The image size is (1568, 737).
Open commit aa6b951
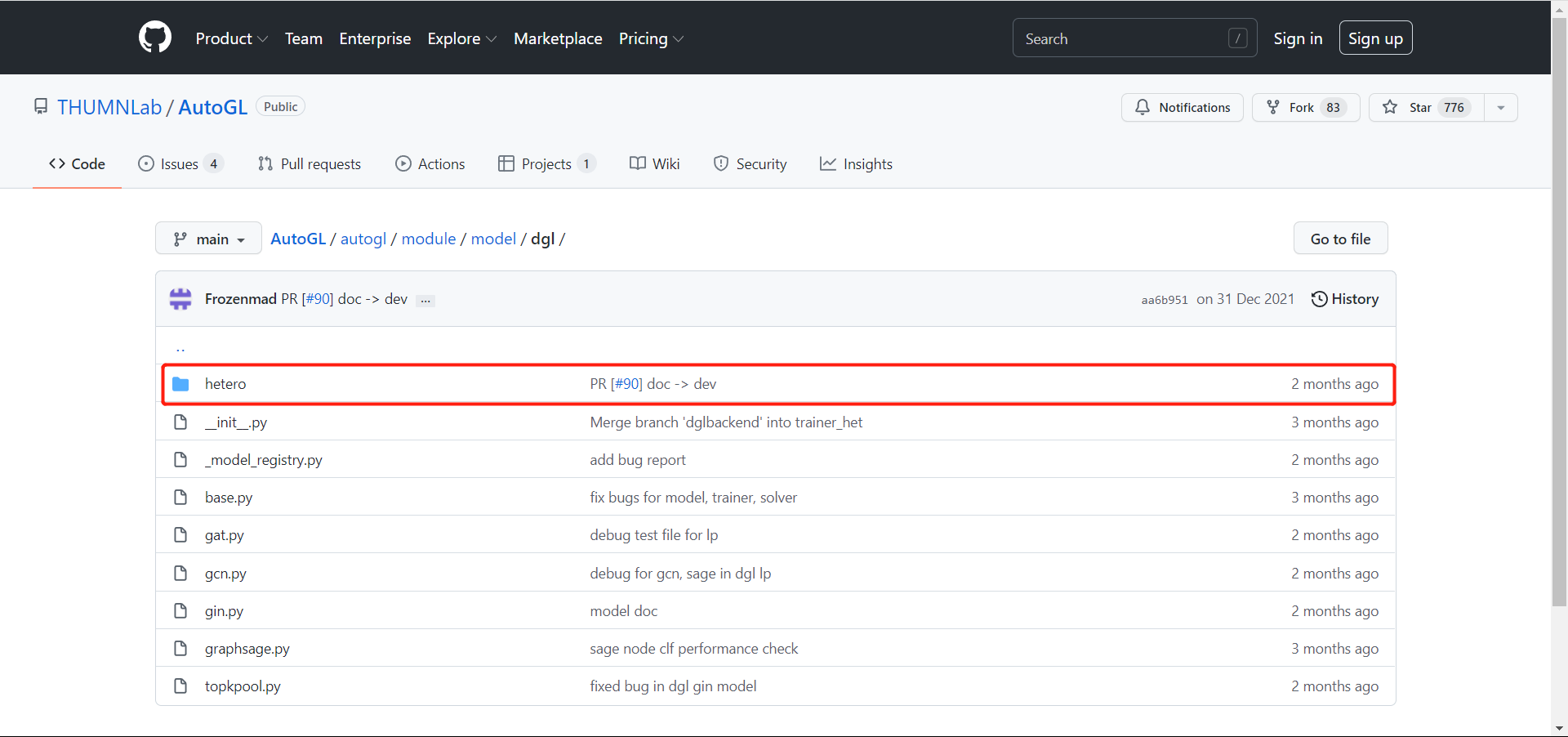(x=1165, y=300)
